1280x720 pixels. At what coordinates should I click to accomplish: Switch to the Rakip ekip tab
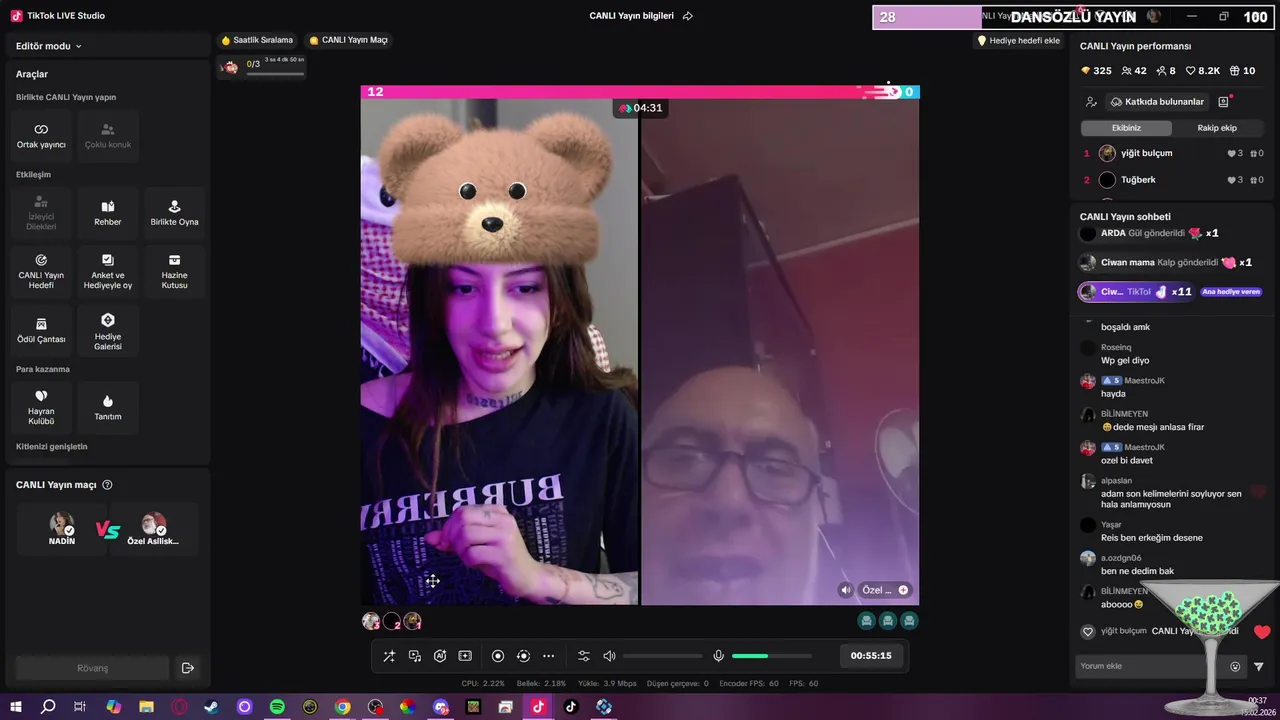(x=1217, y=128)
